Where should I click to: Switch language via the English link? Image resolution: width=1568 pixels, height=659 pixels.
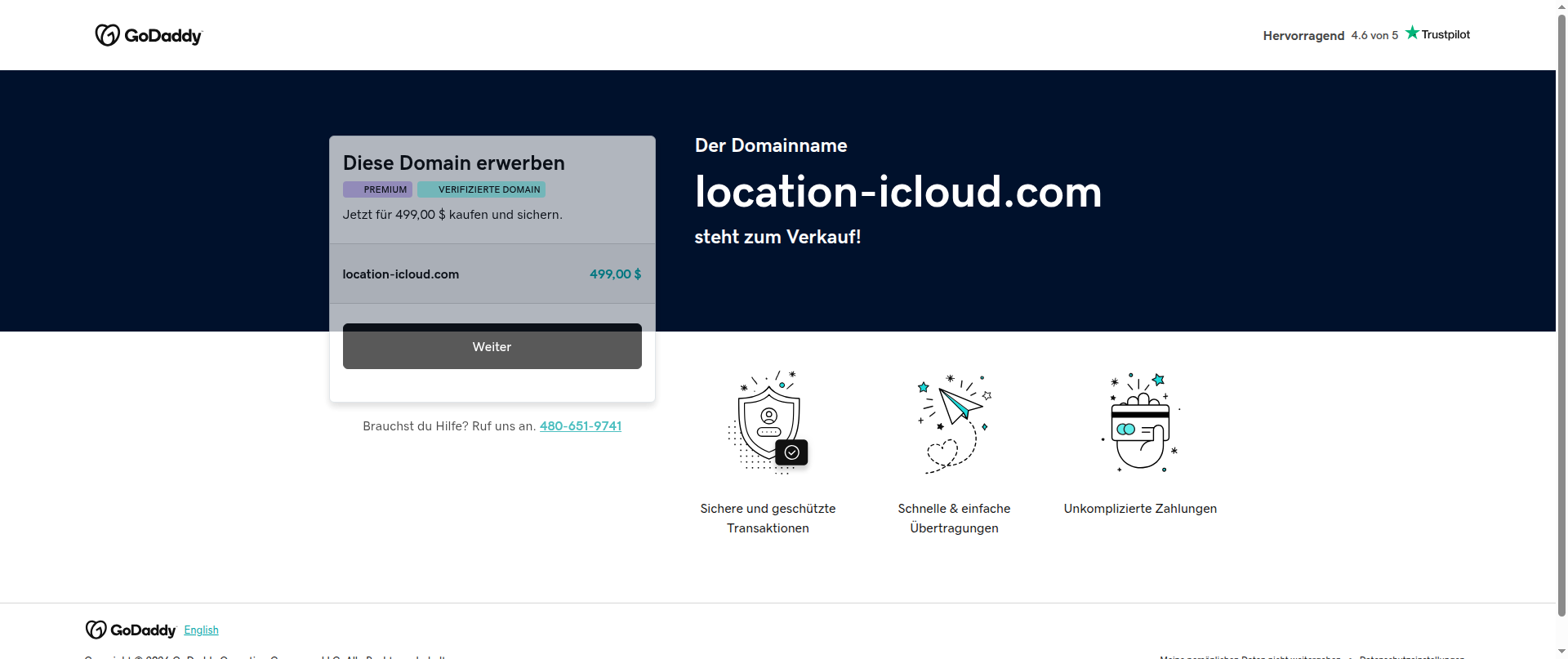202,630
